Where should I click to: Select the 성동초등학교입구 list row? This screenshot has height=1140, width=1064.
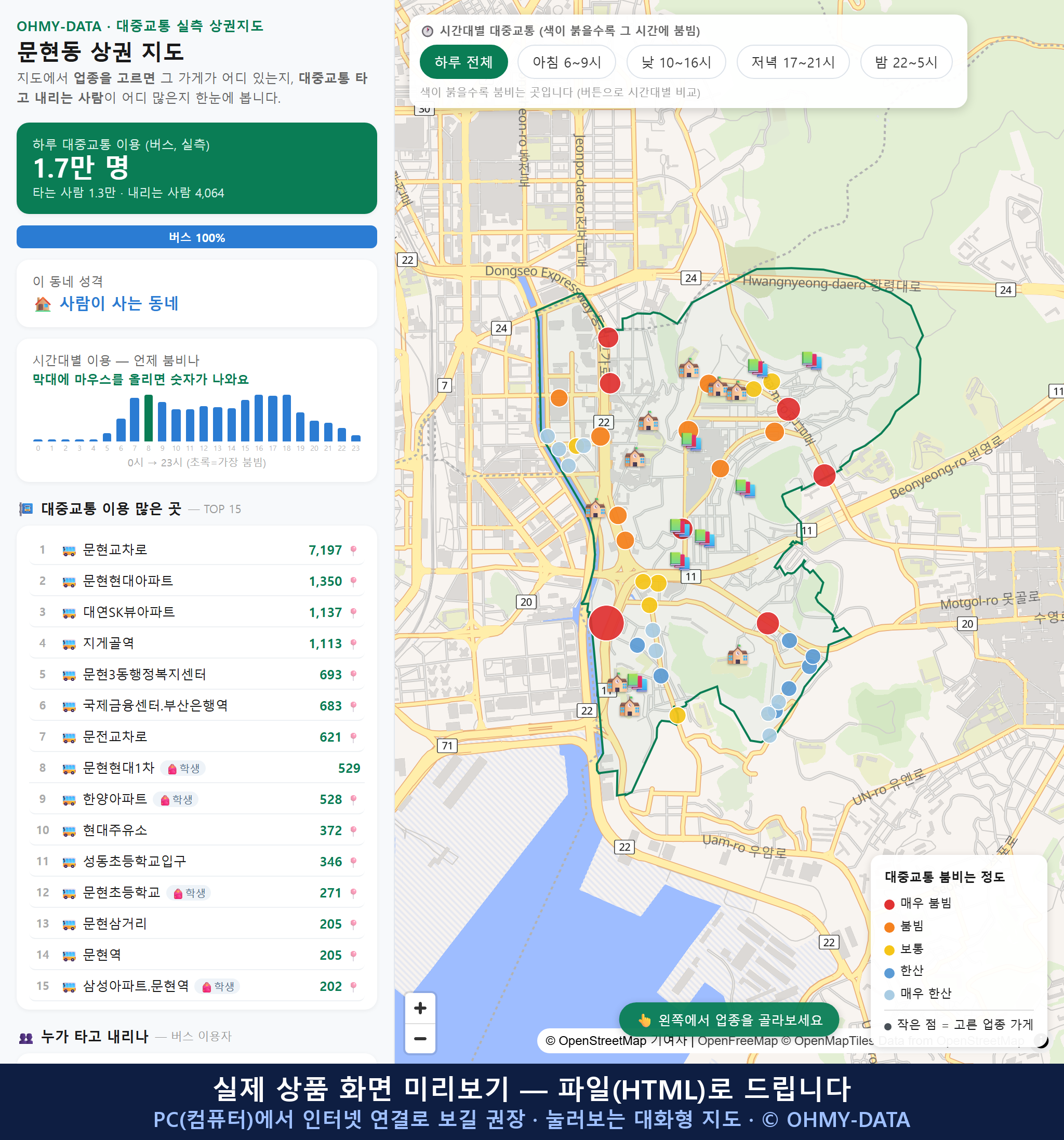click(x=197, y=862)
